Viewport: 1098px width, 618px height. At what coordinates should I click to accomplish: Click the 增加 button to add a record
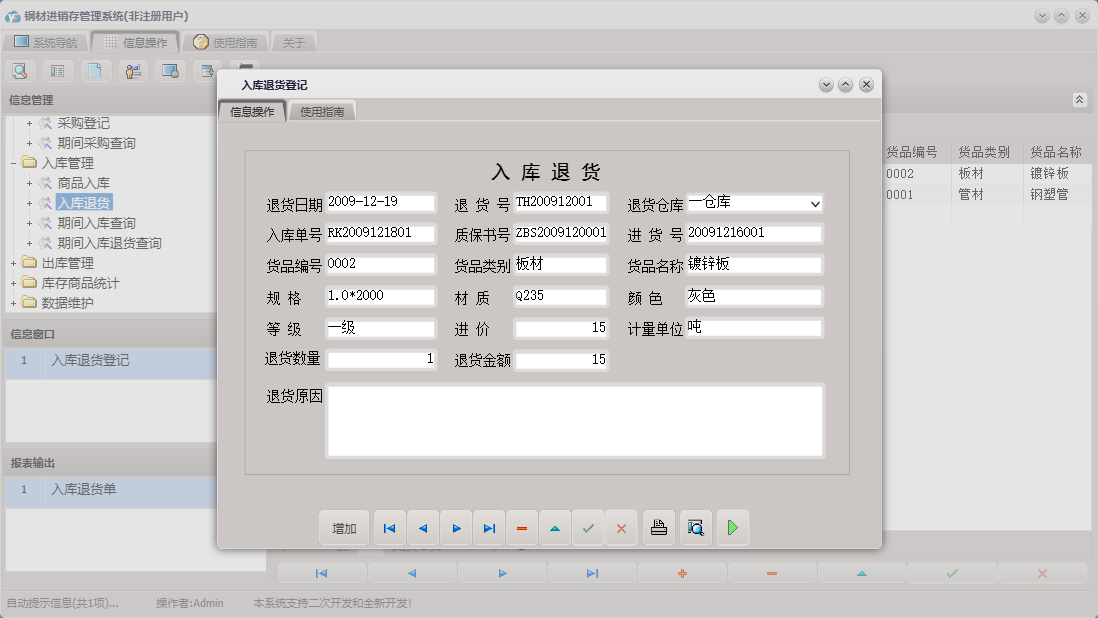(343, 527)
